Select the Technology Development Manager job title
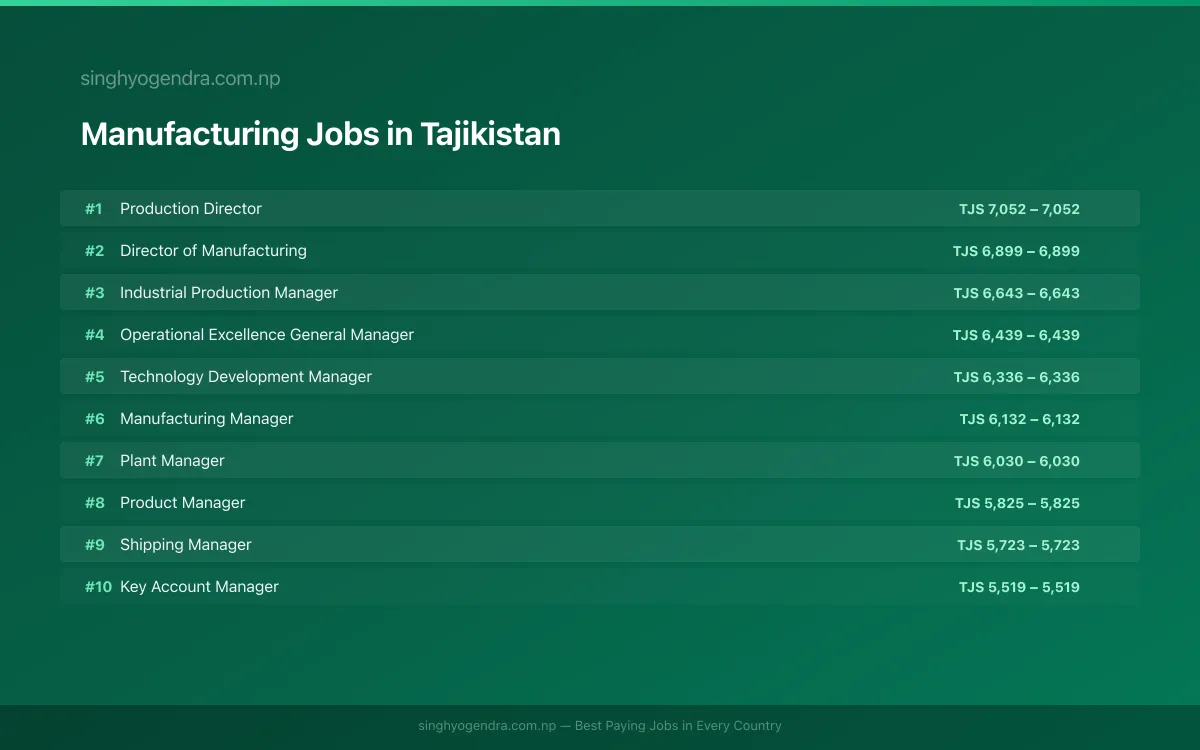The height and width of the screenshot is (750, 1200). (246, 377)
